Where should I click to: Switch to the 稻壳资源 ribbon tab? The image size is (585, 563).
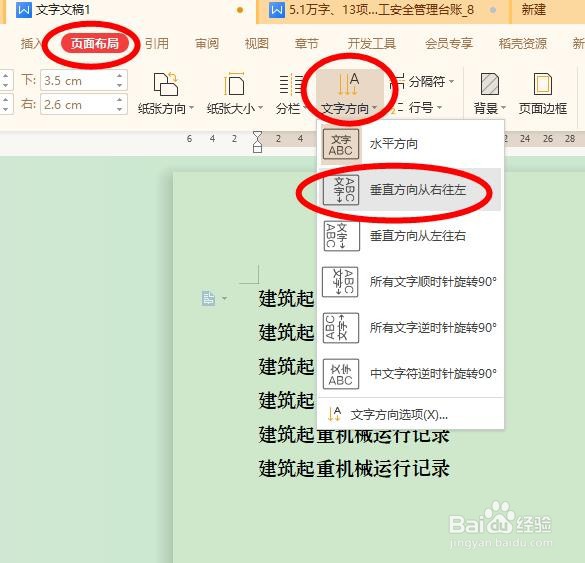point(523,44)
